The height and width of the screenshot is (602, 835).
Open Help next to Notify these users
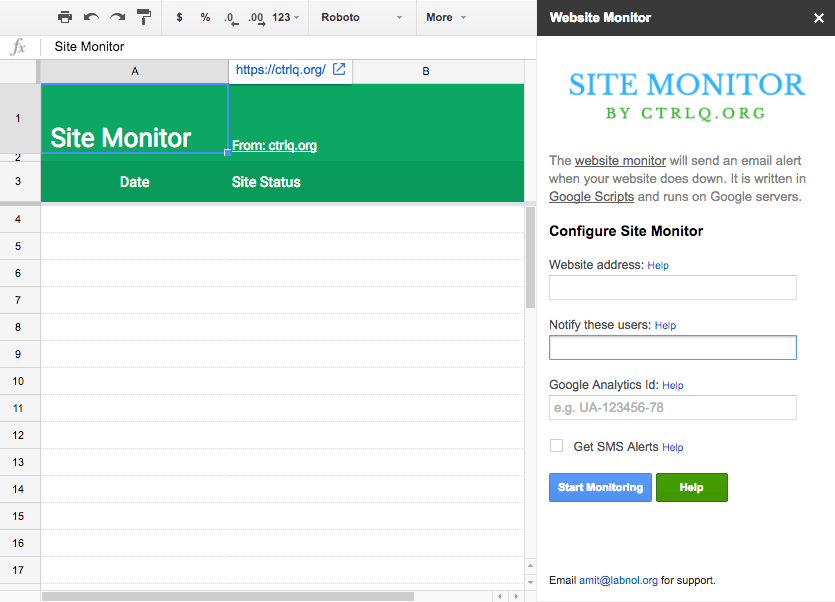coord(665,326)
